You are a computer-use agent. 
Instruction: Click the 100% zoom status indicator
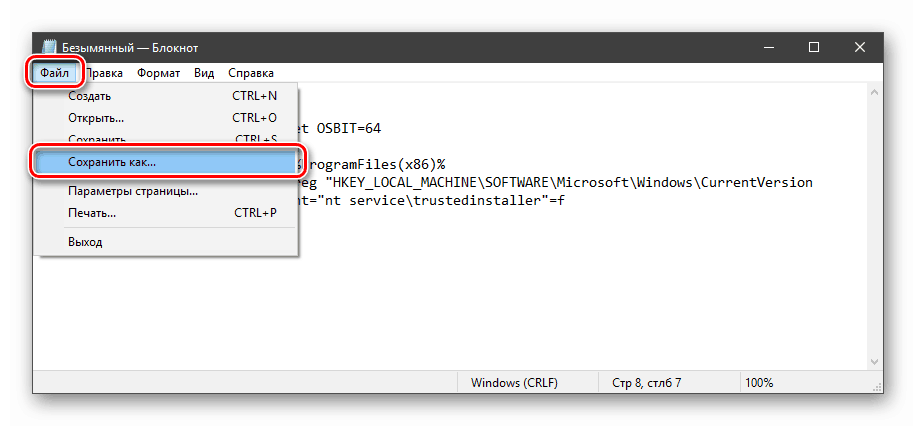759,383
